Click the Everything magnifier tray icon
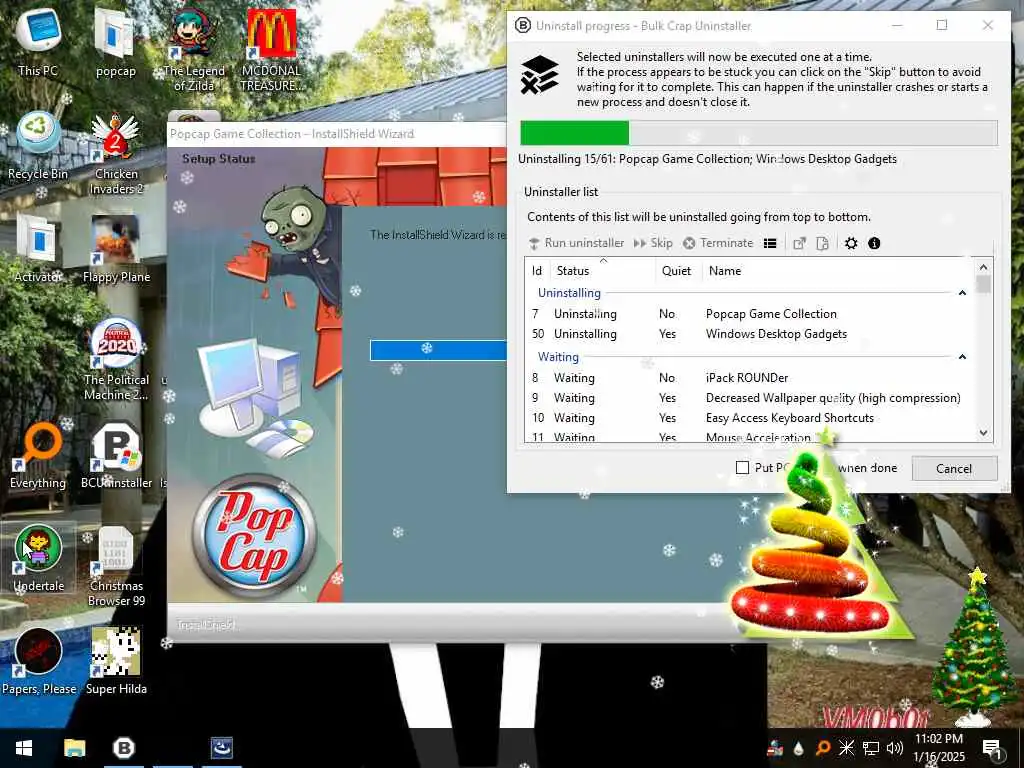Image resolution: width=1024 pixels, height=768 pixels. point(823,748)
